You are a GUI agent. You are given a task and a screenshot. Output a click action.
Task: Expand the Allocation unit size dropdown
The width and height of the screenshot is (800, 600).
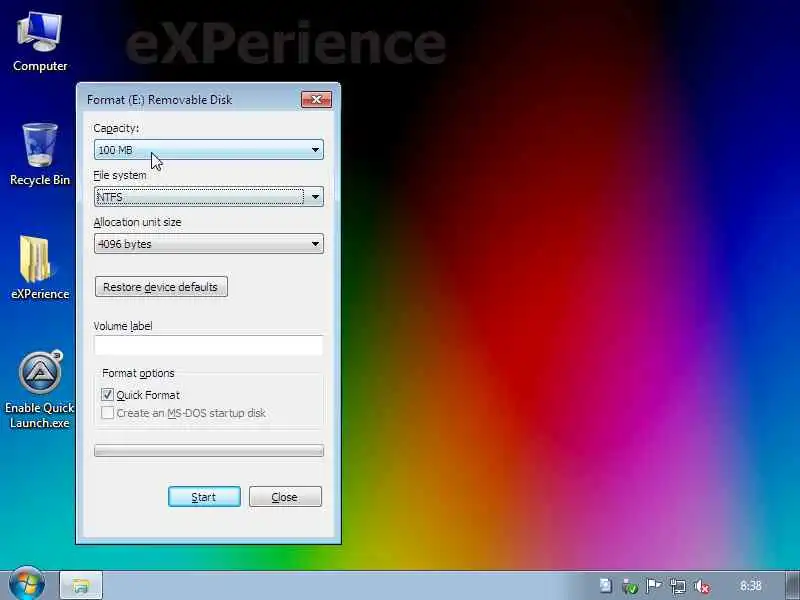point(209,244)
